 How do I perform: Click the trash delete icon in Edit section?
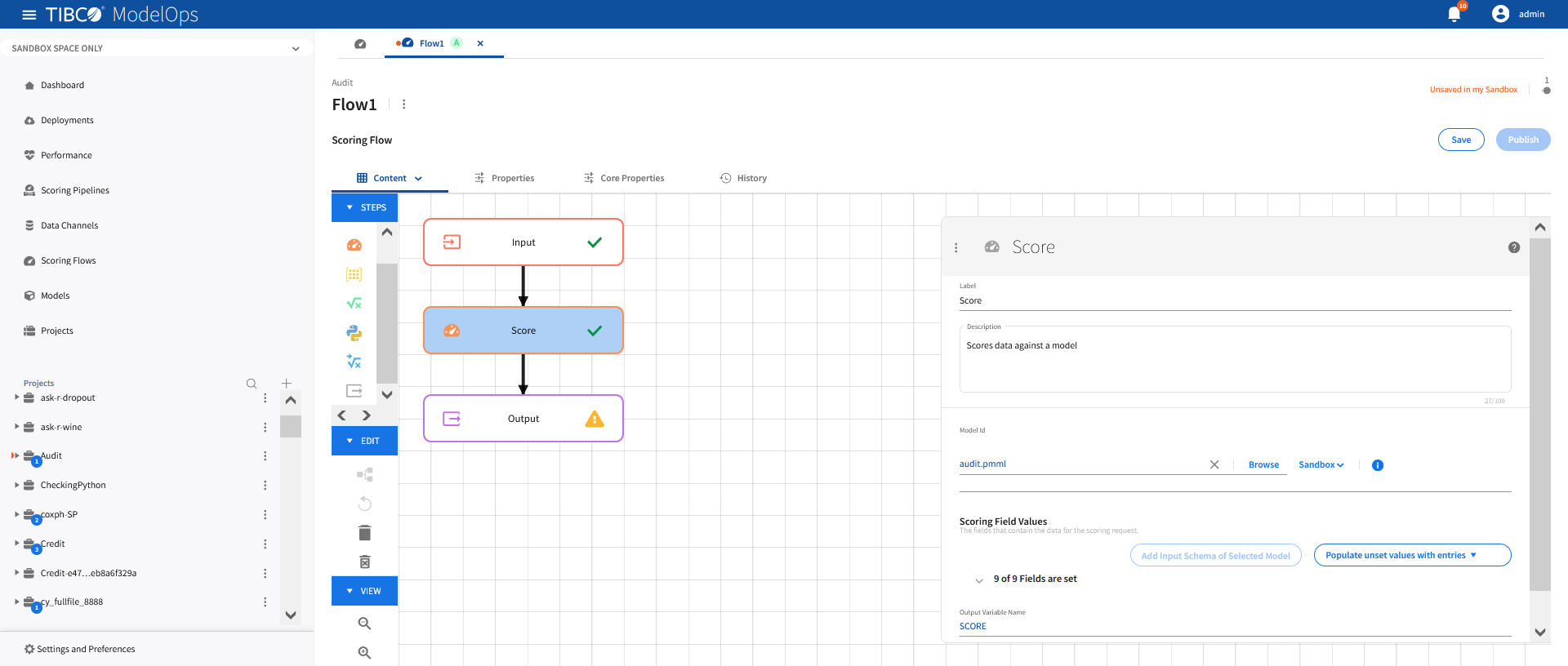(364, 533)
